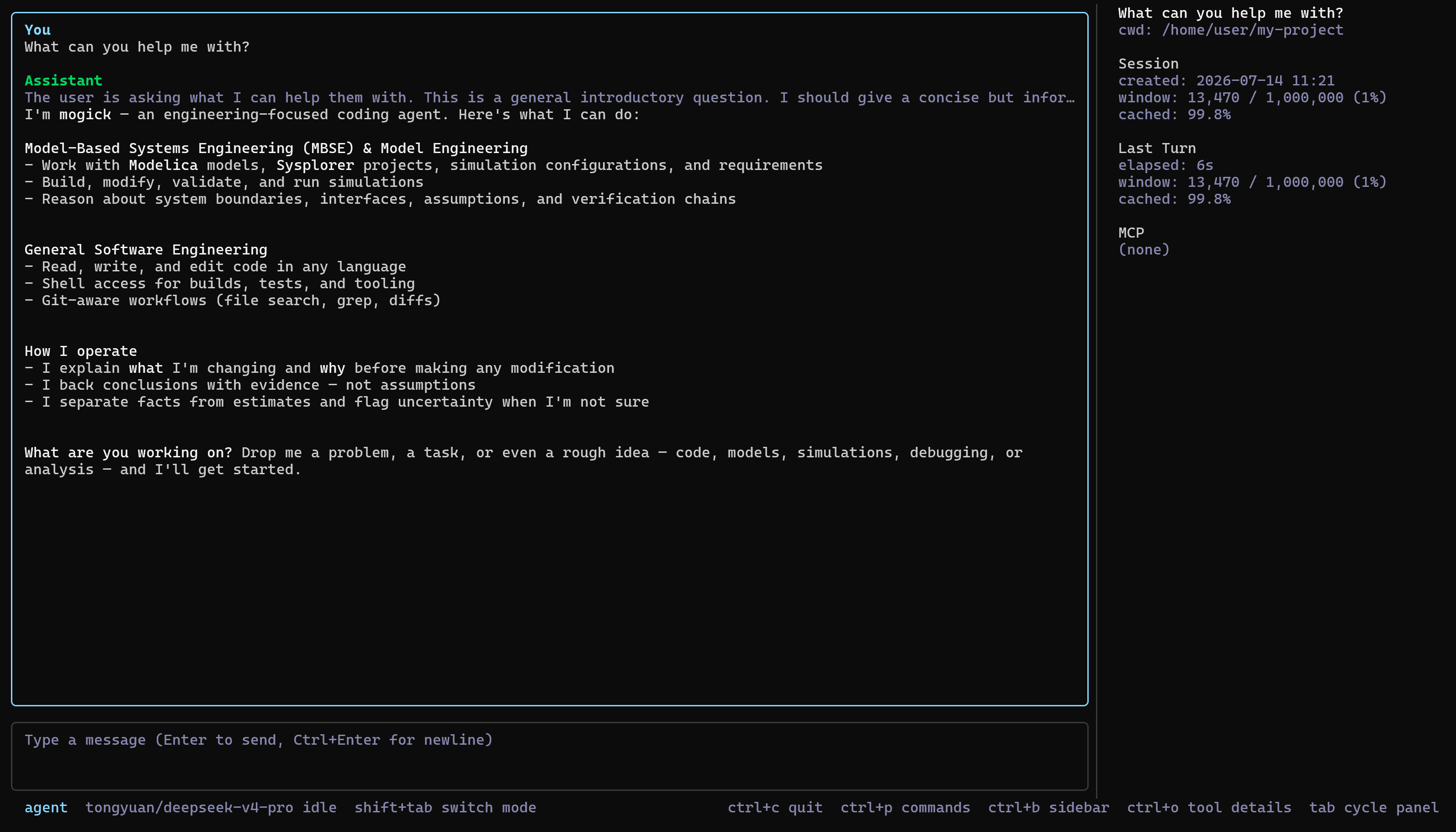Click 'cwd: /home/user/my-project' in sidebar
This screenshot has height=832, width=1456.
pos(1230,30)
